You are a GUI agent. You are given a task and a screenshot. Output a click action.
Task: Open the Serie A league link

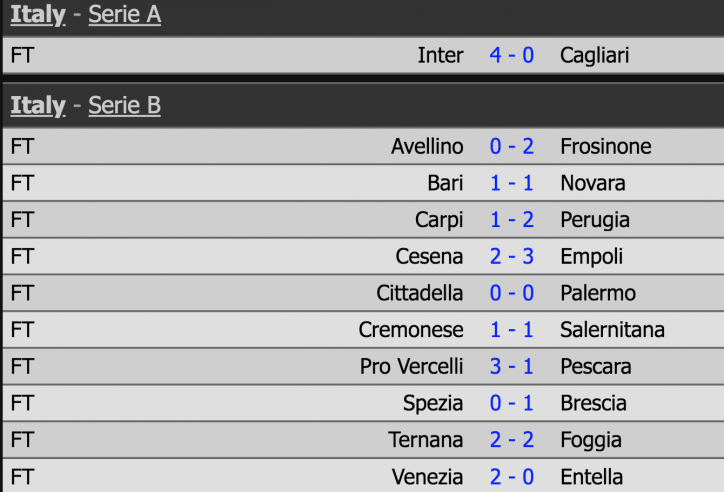point(125,14)
